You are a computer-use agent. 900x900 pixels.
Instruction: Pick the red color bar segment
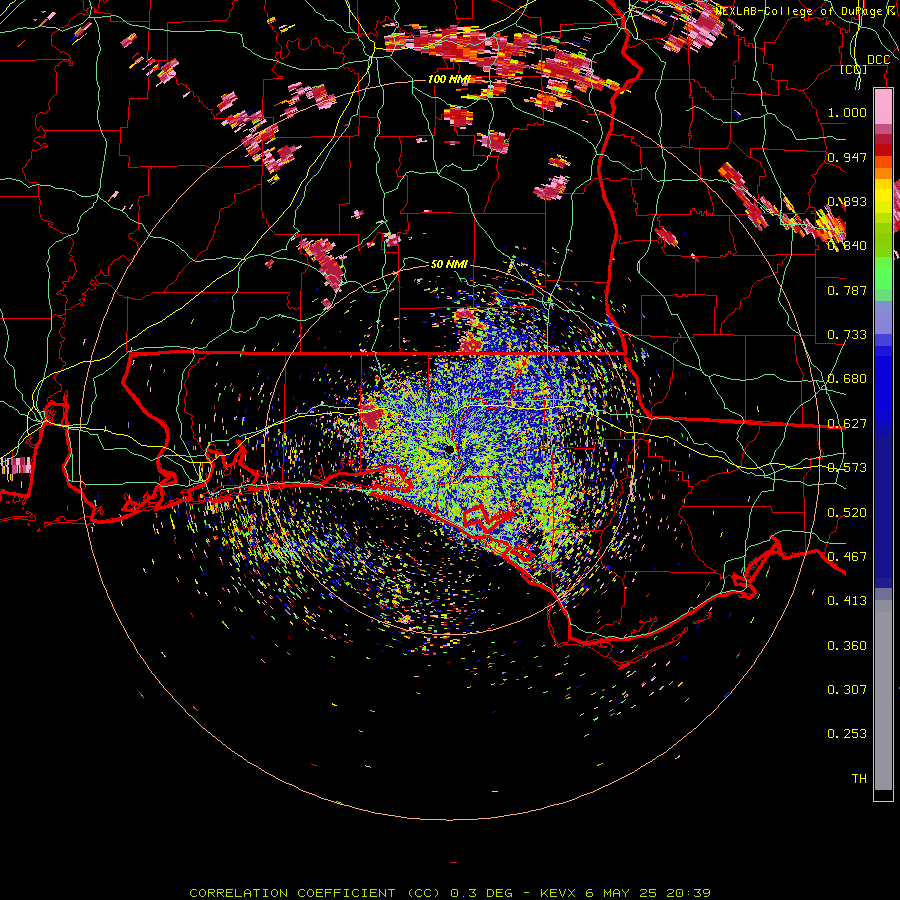click(x=883, y=150)
